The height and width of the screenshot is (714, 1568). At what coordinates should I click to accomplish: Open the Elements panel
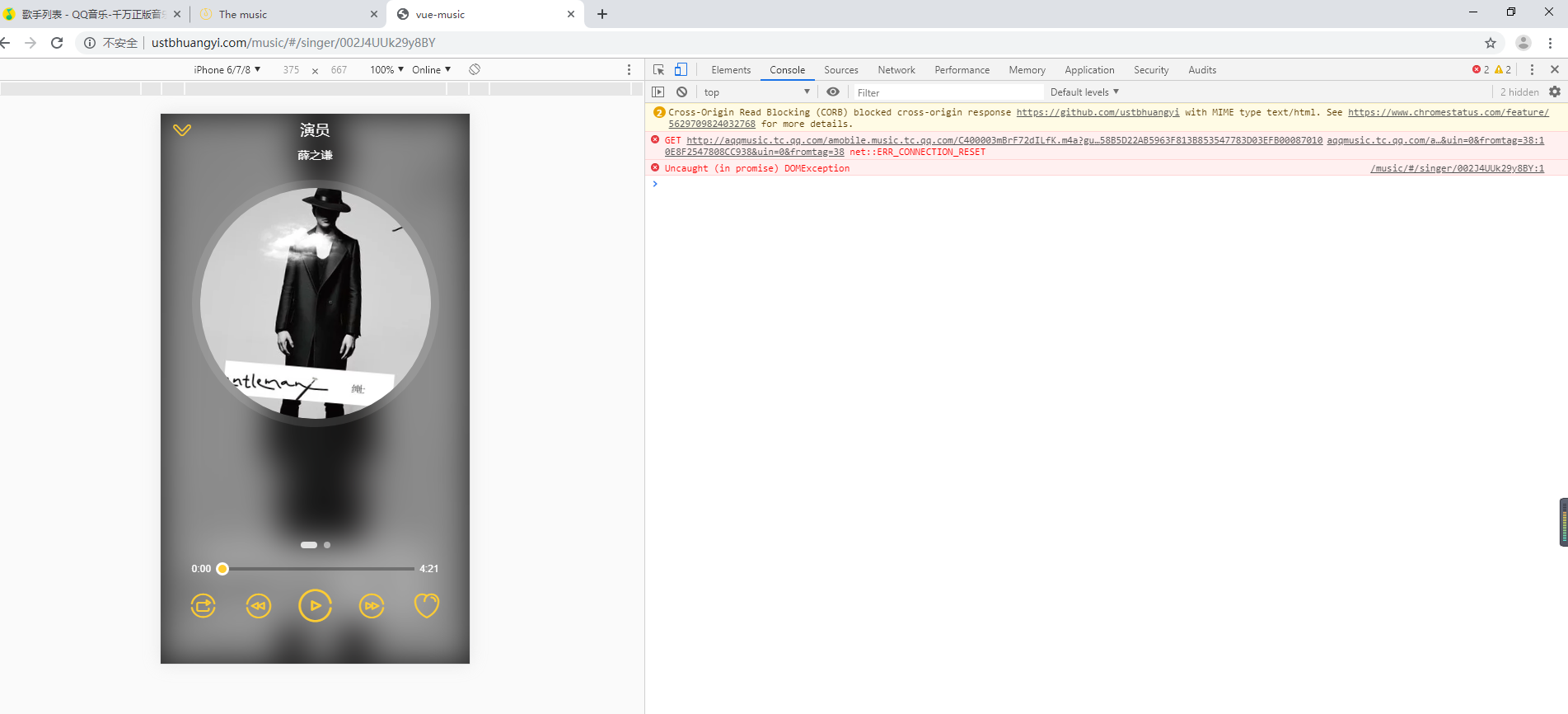tap(731, 70)
